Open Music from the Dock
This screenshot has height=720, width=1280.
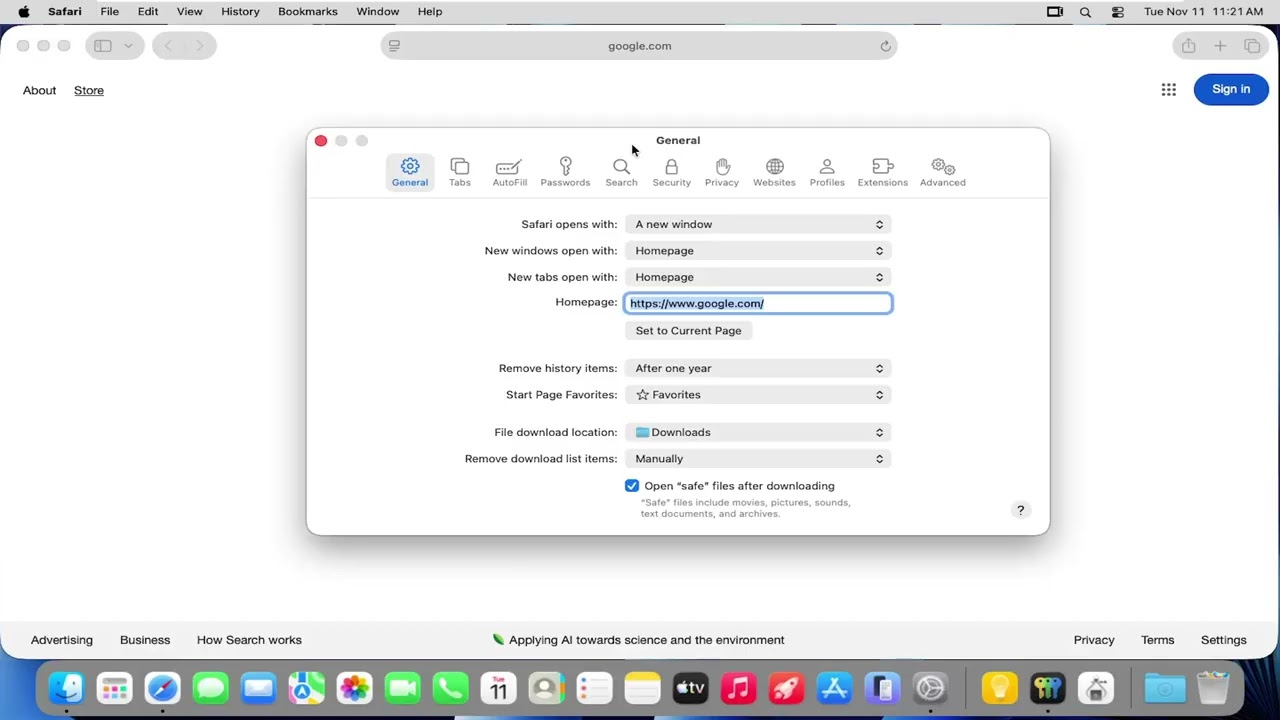[x=738, y=688]
